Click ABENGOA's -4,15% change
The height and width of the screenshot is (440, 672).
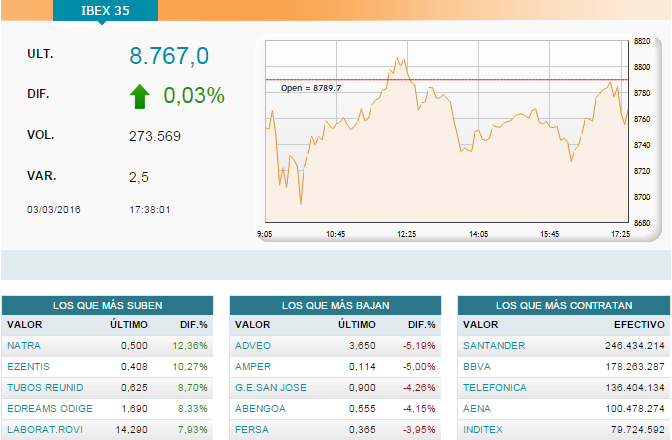coord(419,408)
